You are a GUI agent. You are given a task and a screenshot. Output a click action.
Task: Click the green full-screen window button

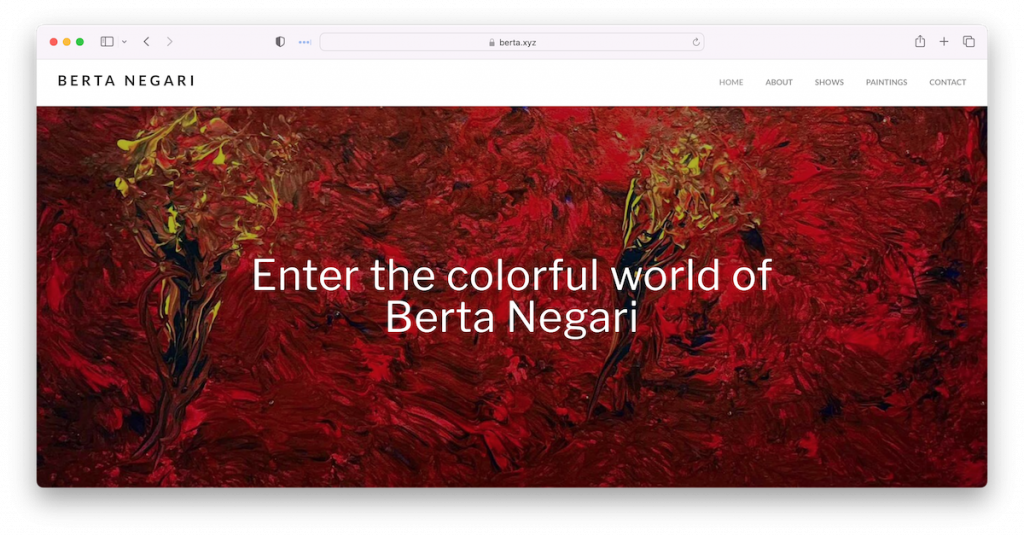tap(80, 42)
